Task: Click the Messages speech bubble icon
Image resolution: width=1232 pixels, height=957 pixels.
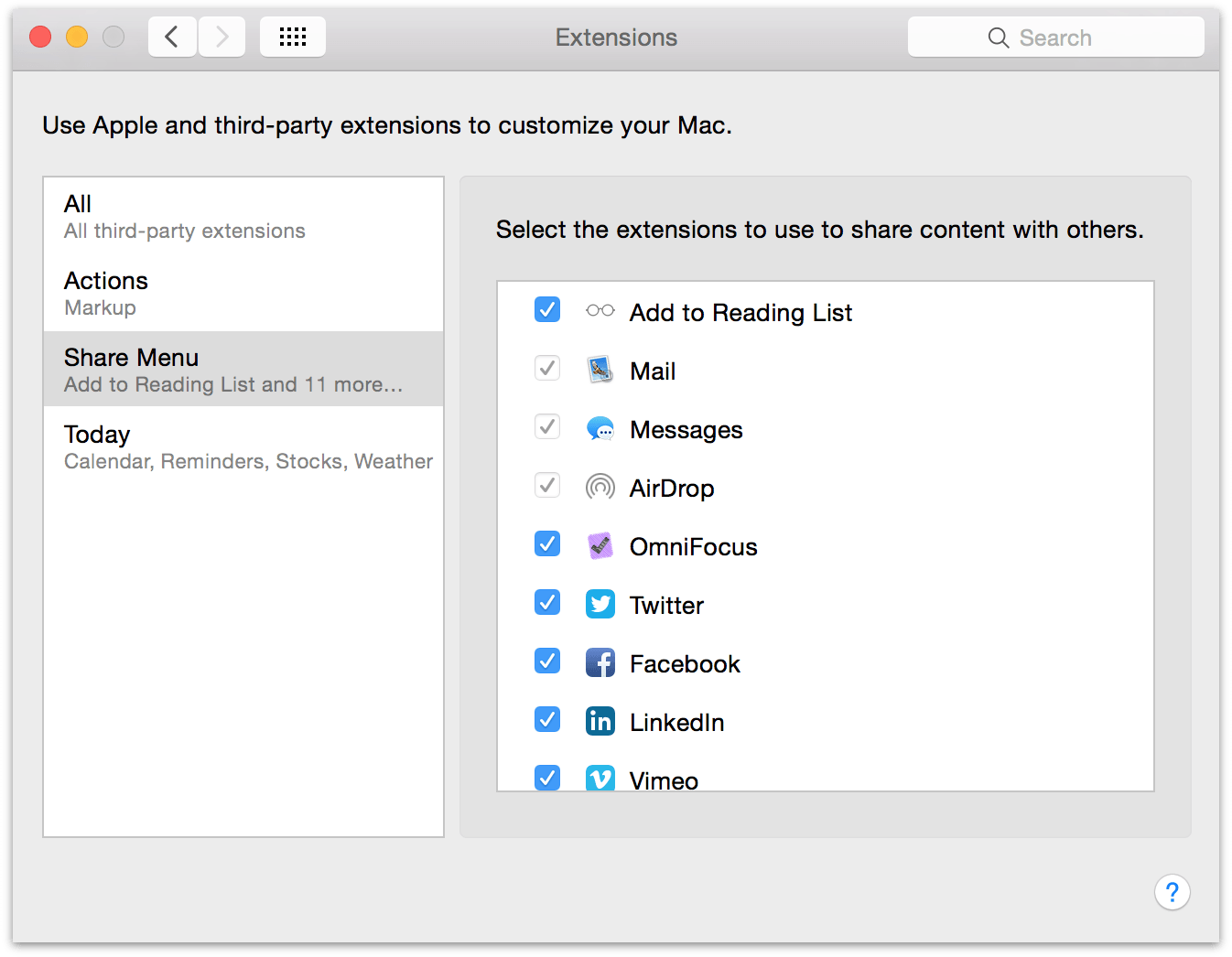Action: (x=600, y=428)
